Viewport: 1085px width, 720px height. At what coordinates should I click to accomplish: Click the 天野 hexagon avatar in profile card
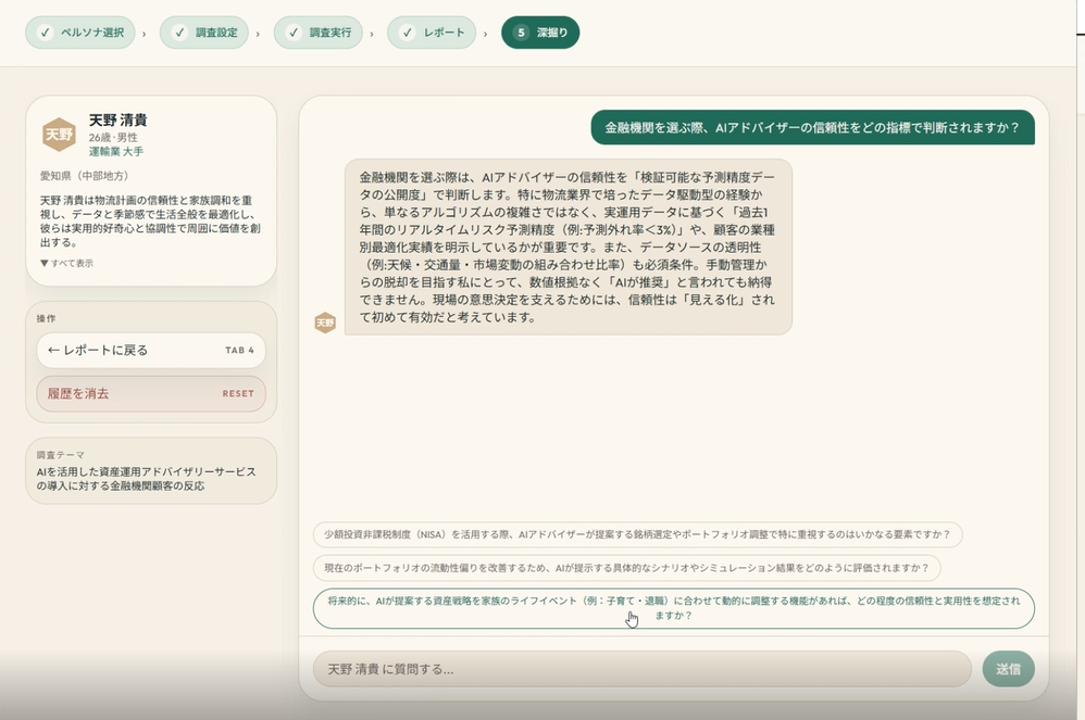click(59, 134)
